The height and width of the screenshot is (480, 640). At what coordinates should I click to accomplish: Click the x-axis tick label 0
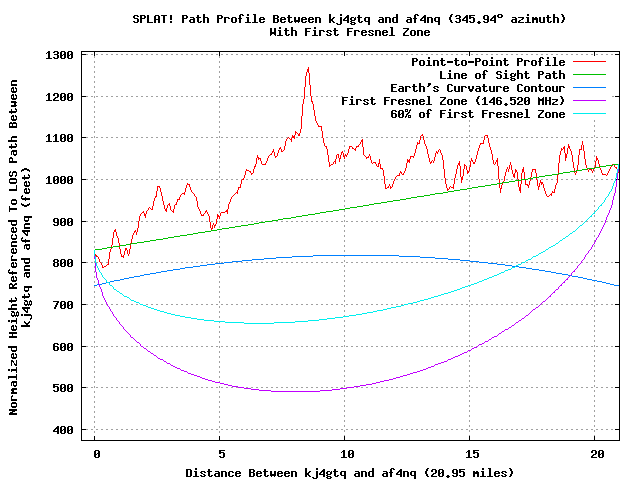coord(97,454)
